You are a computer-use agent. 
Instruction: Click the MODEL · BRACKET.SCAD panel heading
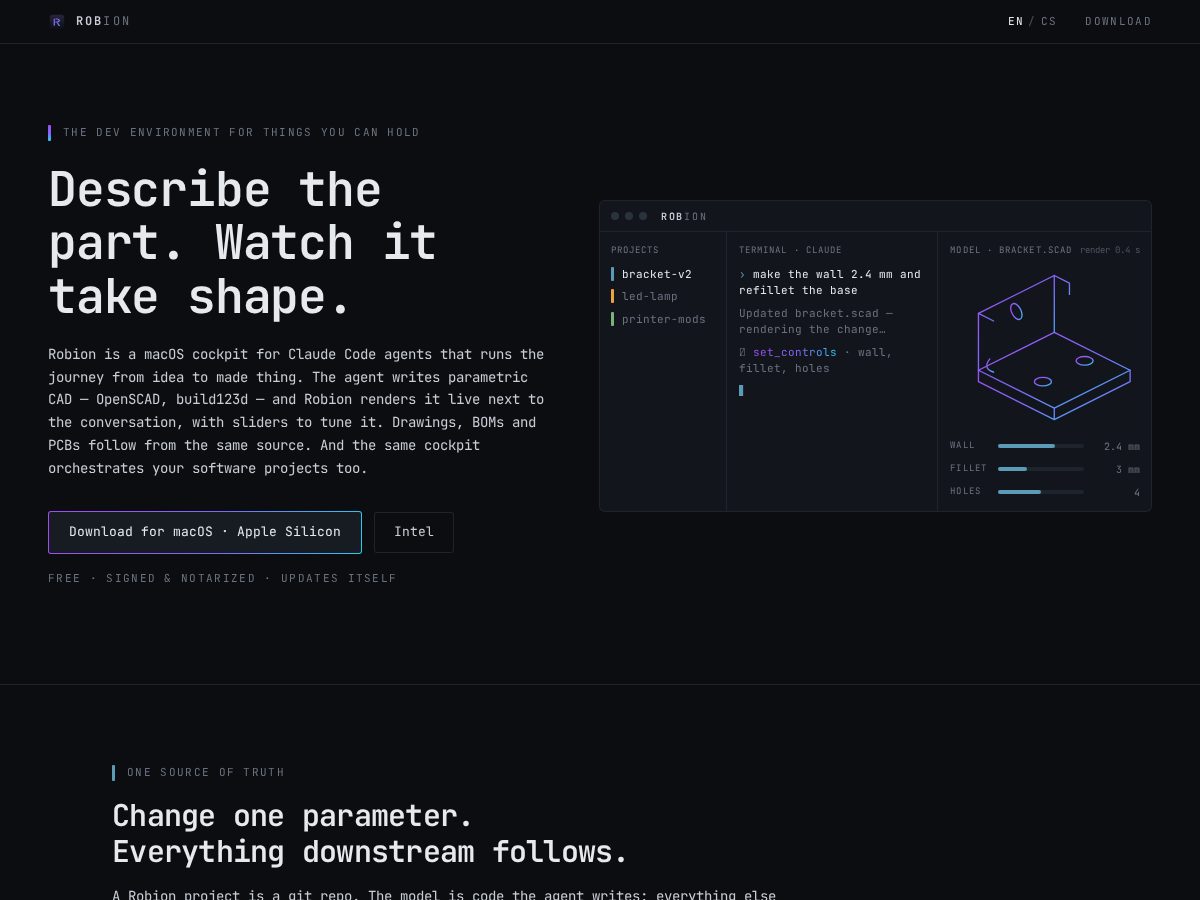(1010, 250)
